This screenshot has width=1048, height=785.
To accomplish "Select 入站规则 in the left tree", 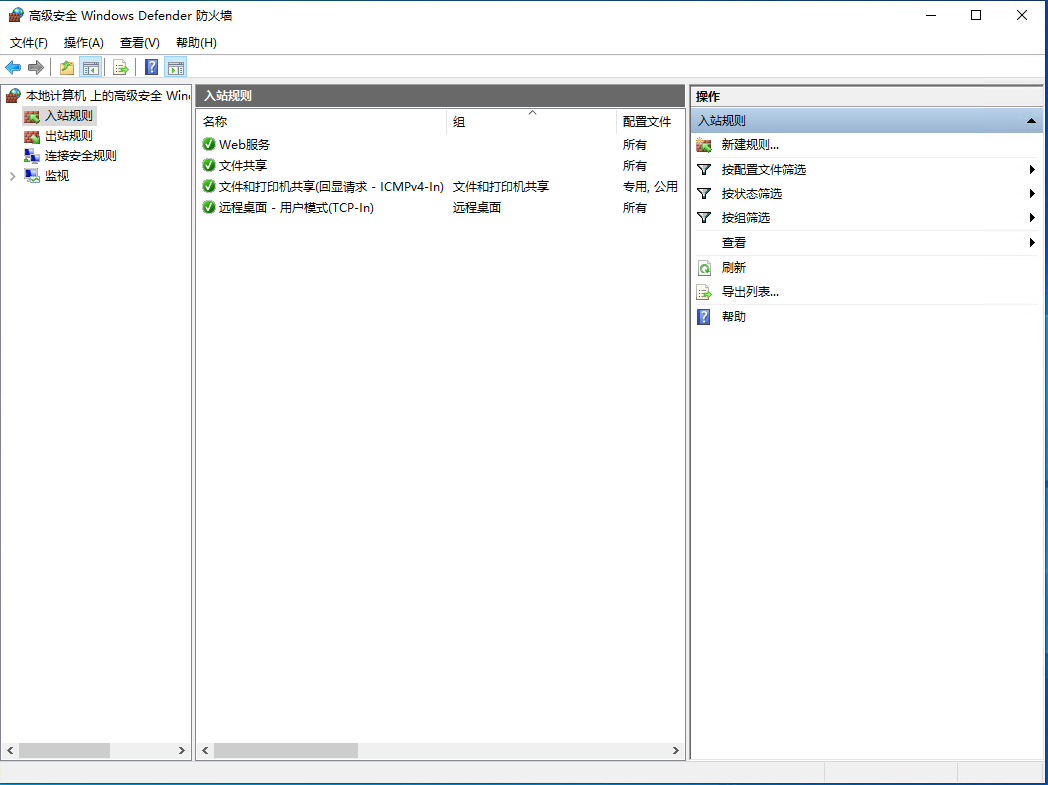I will click(69, 116).
